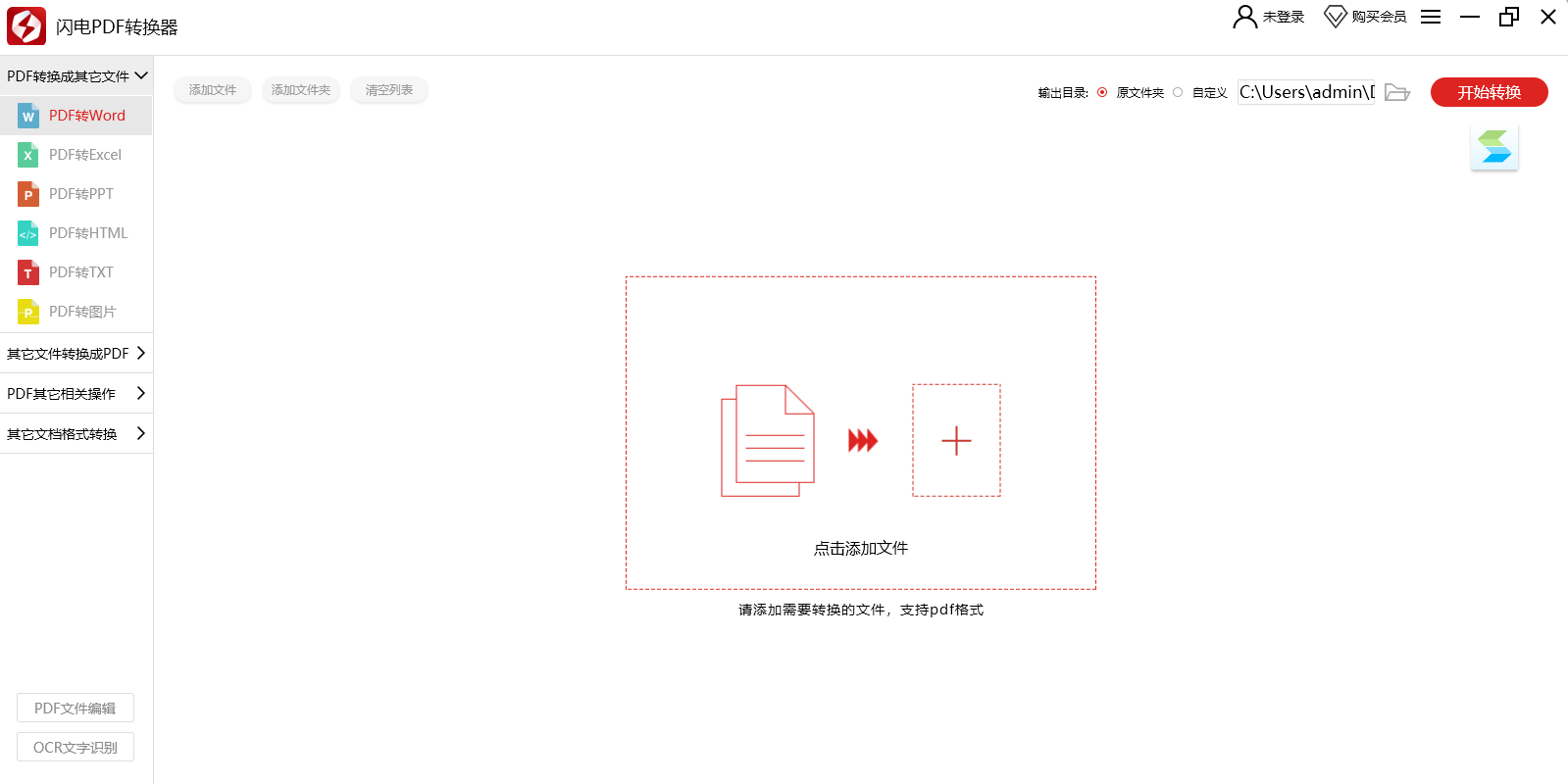The height and width of the screenshot is (784, 1568).
Task: Restore down the converter window
Action: [1509, 17]
